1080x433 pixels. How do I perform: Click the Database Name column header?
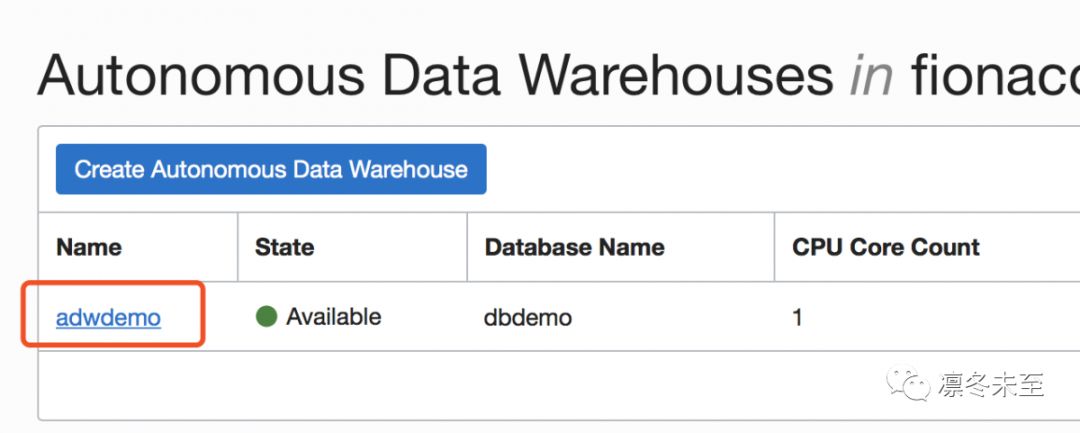pos(574,247)
